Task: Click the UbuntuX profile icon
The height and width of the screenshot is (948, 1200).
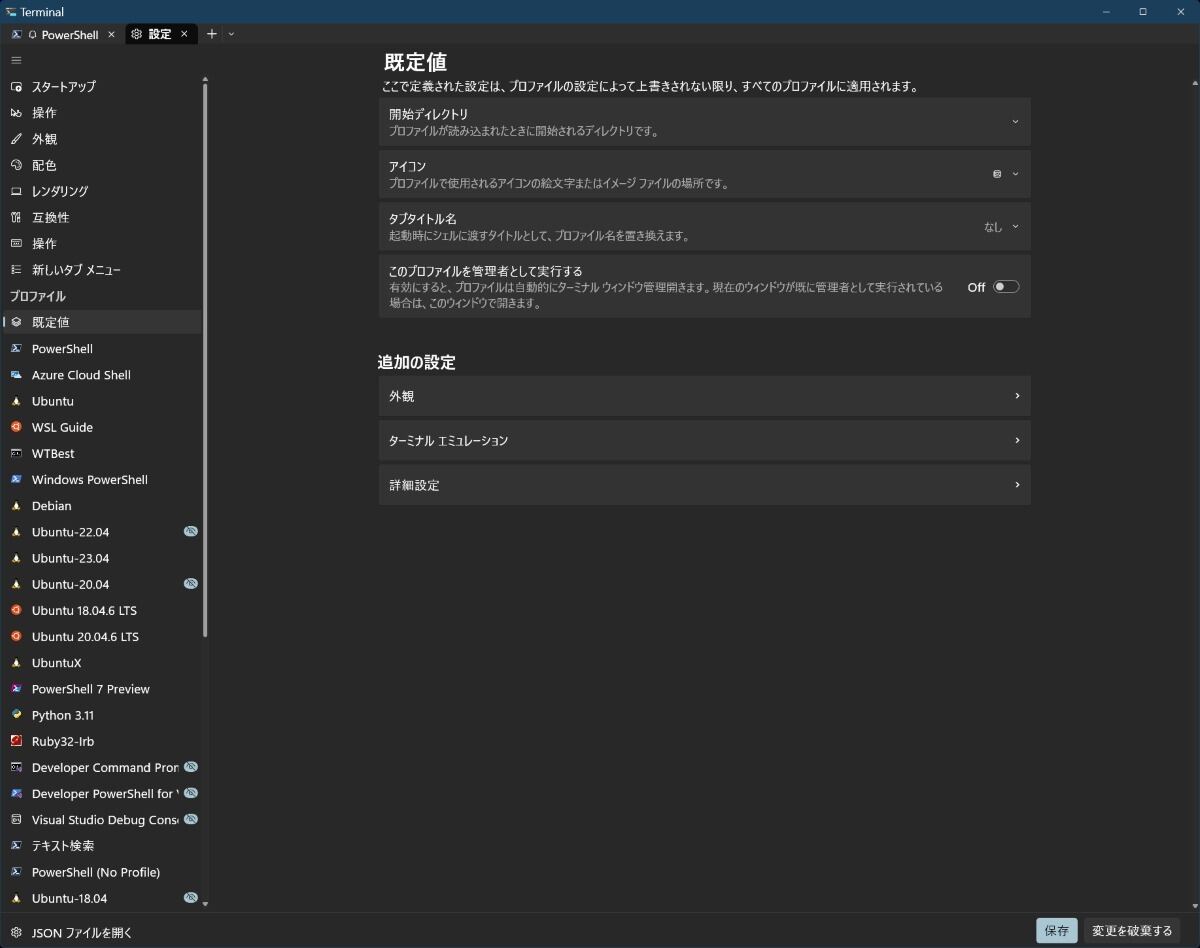Action: click(16, 663)
